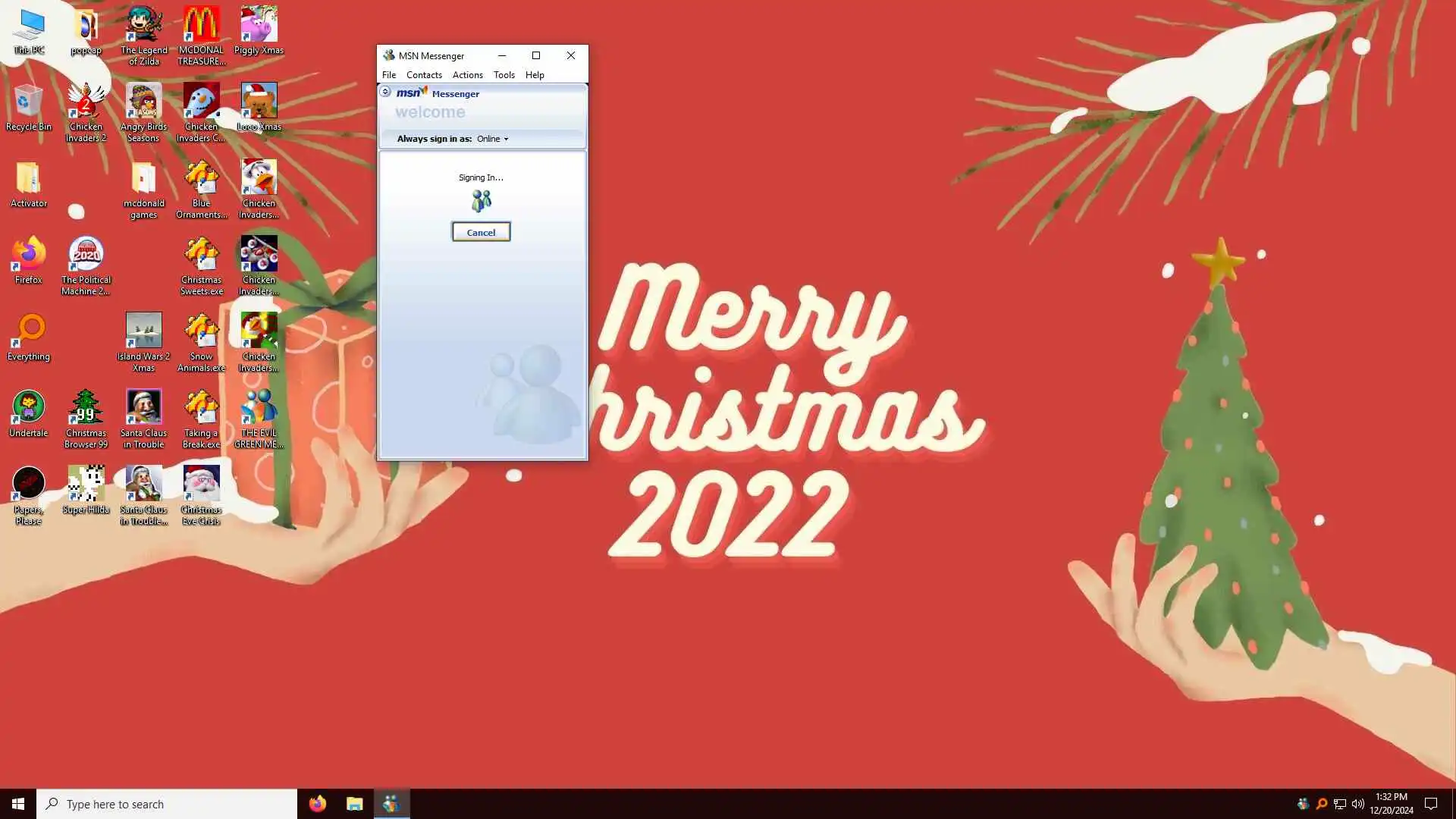
Task: Select the Everything search desktop icon
Action: pyautogui.click(x=28, y=335)
